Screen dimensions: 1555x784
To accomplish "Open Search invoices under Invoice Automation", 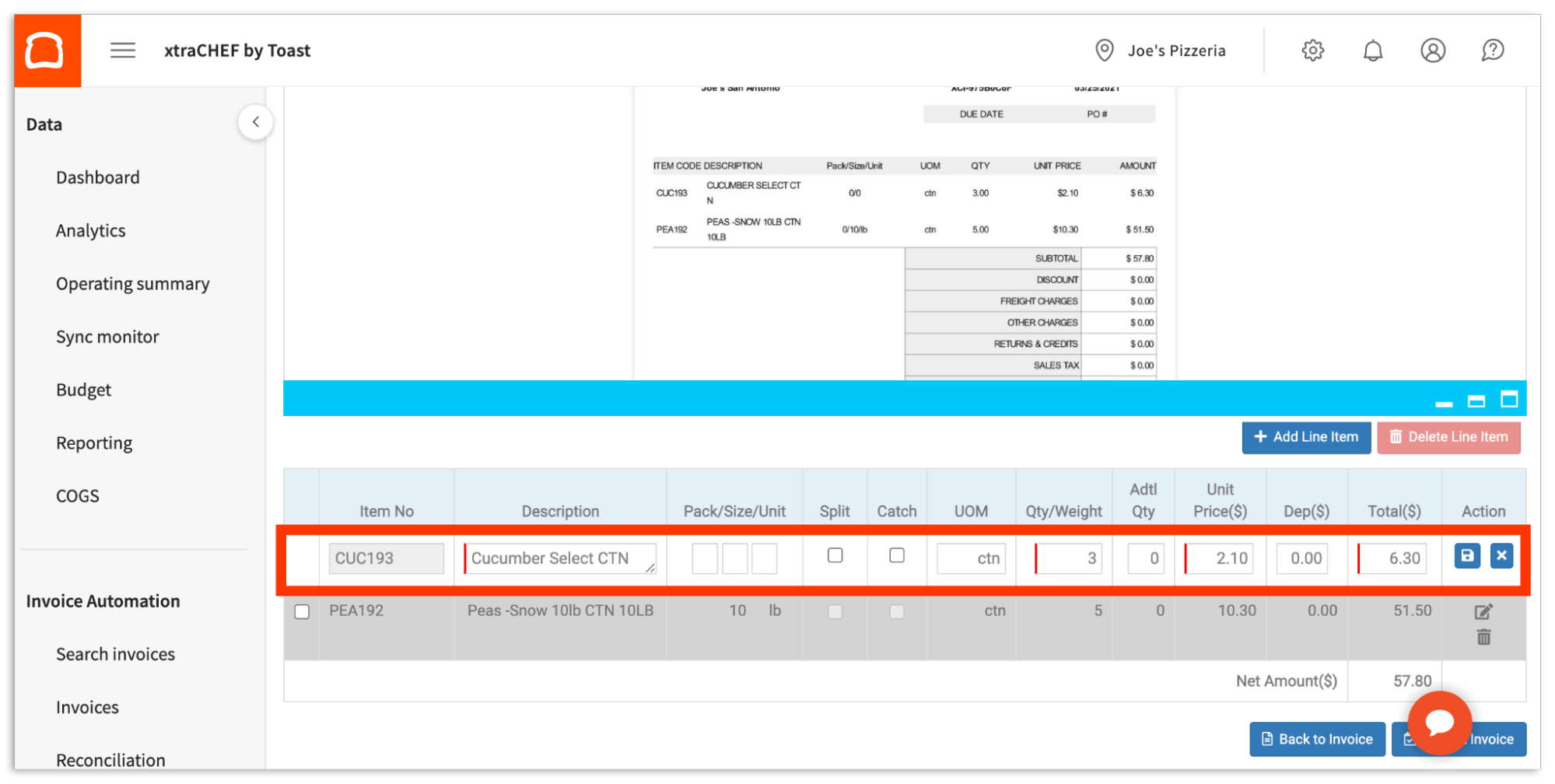I will click(115, 653).
